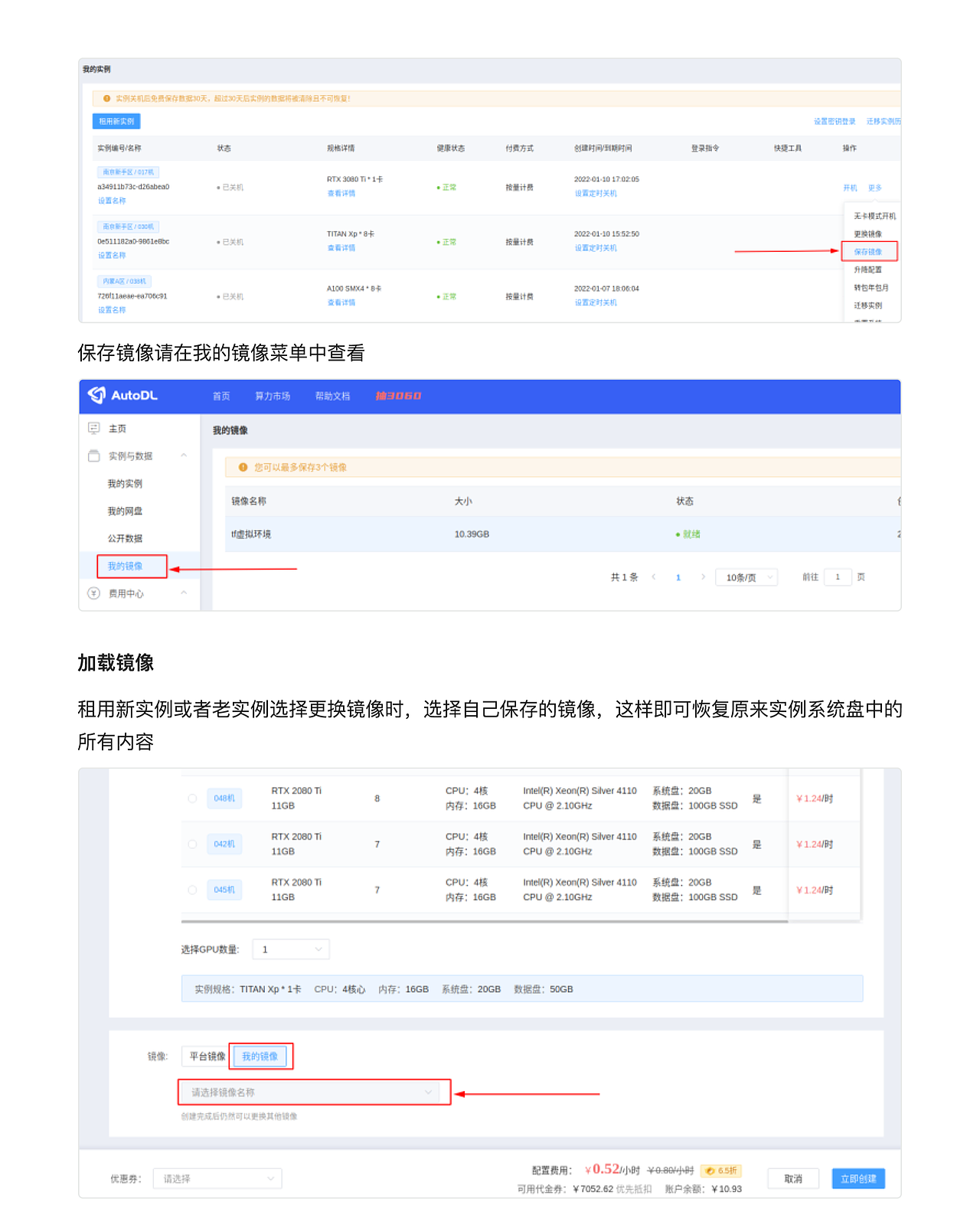Click the 042机 machine tag
The width and height of the screenshot is (980, 1215).
tap(224, 844)
